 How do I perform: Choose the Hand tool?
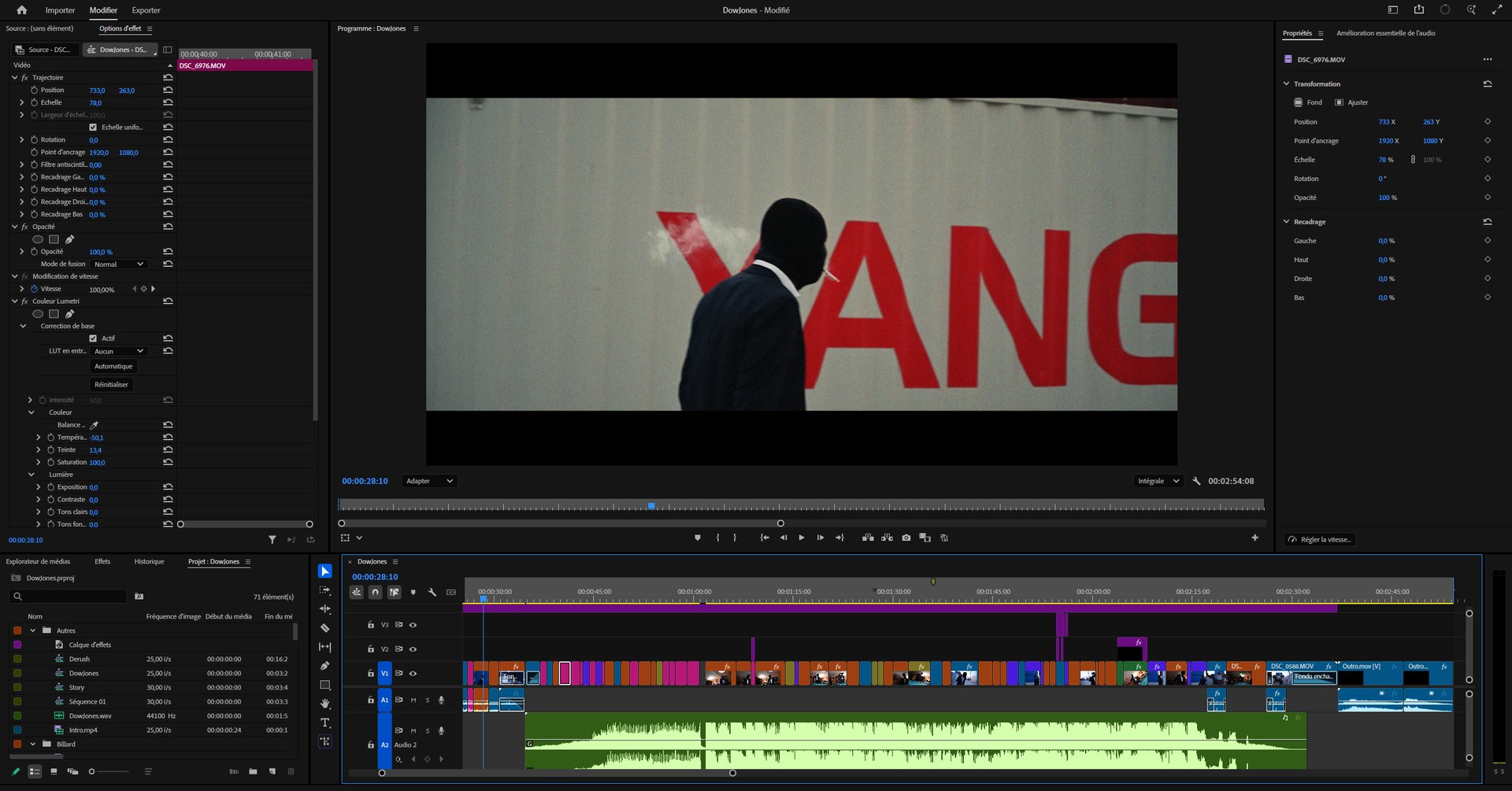[x=325, y=704]
